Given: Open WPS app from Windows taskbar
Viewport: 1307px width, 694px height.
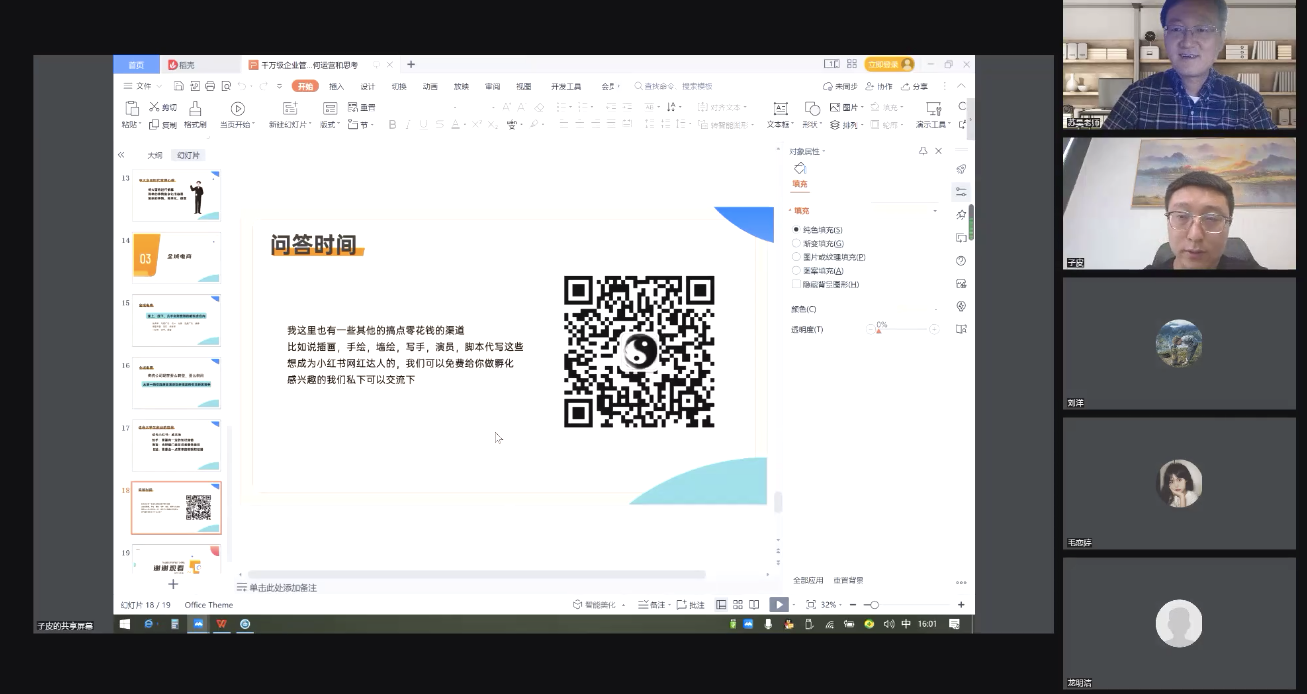Looking at the screenshot, I should [x=221, y=624].
